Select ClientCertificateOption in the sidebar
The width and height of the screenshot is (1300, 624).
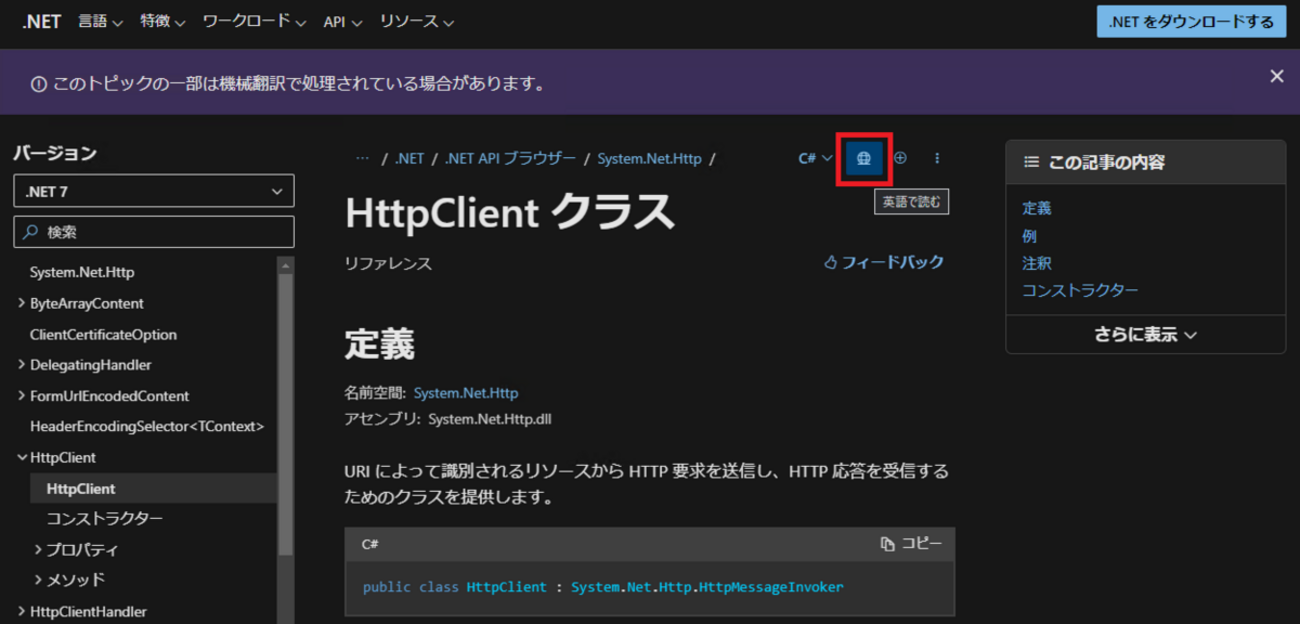pos(103,334)
